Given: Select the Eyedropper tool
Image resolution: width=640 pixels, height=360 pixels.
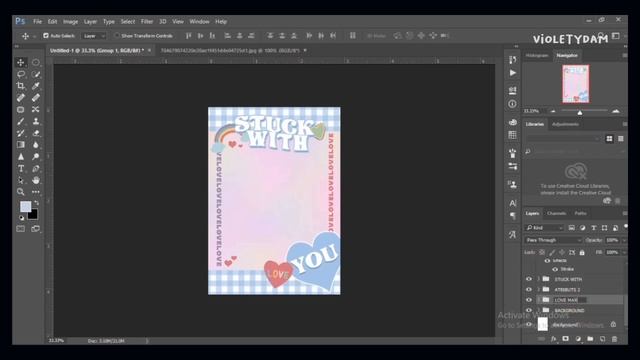Looking at the screenshot, I should click(x=36, y=86).
